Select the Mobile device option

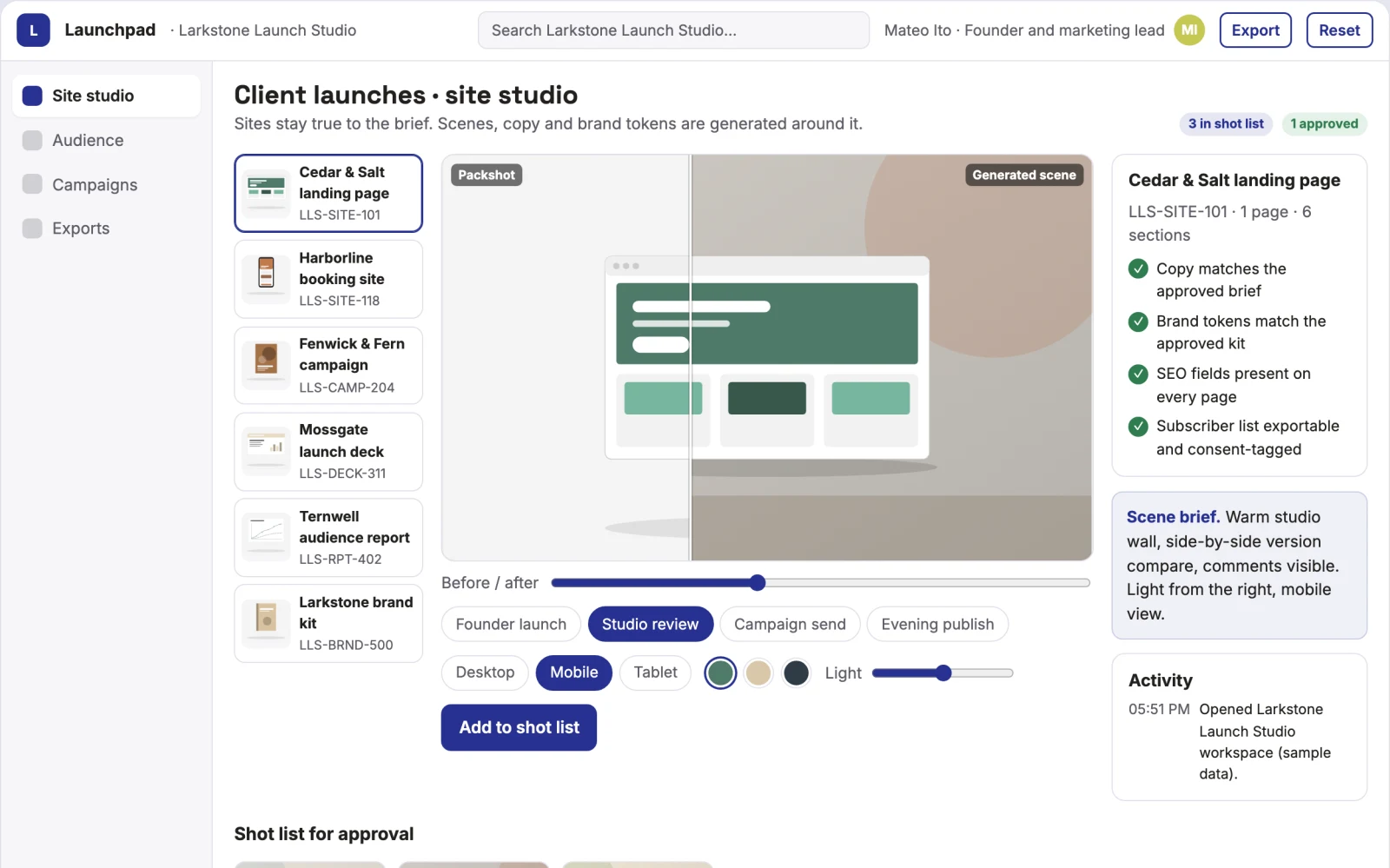[574, 673]
